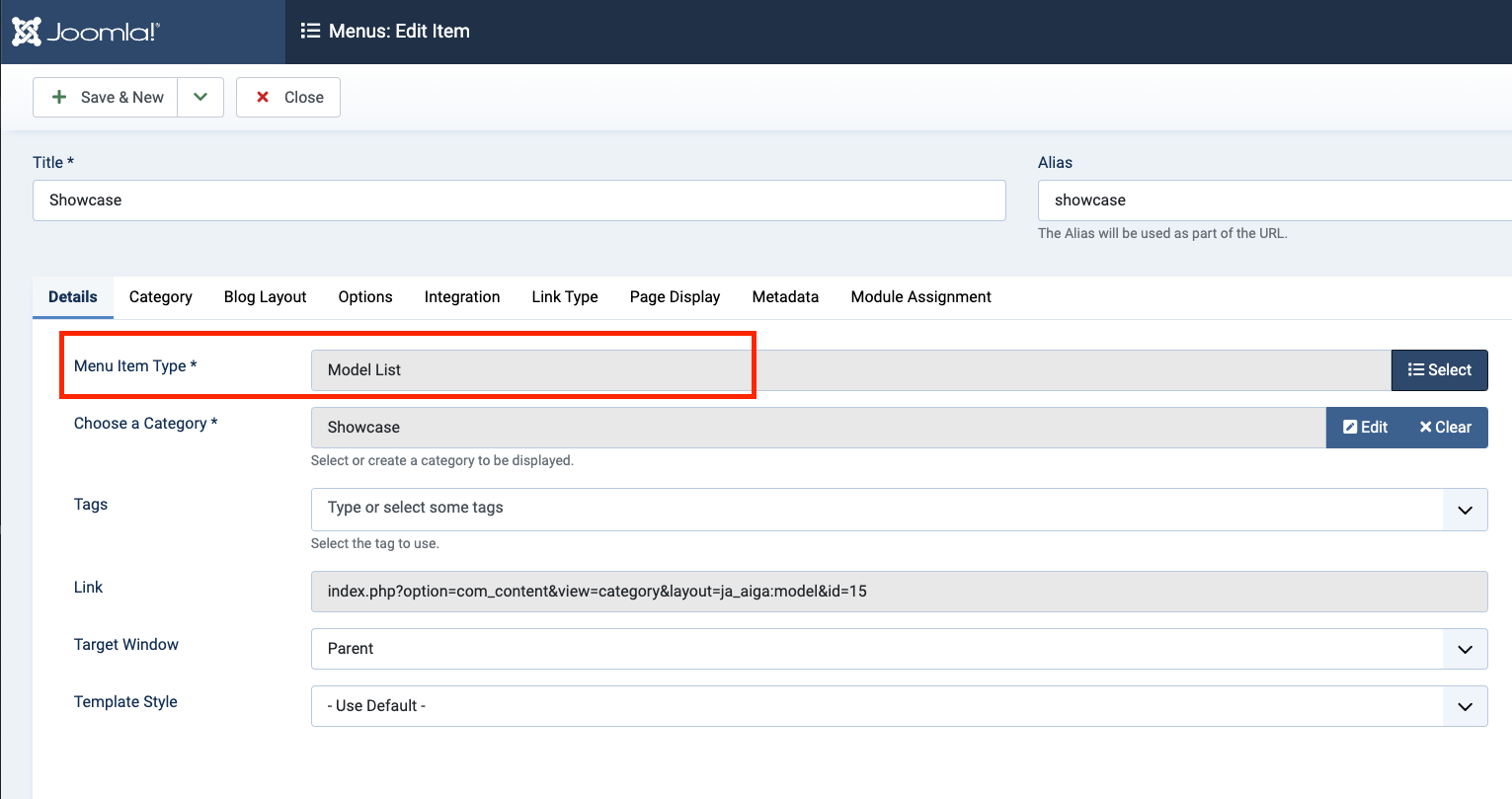Expand the save options dropdown arrow
The image size is (1512, 799).
200,97
